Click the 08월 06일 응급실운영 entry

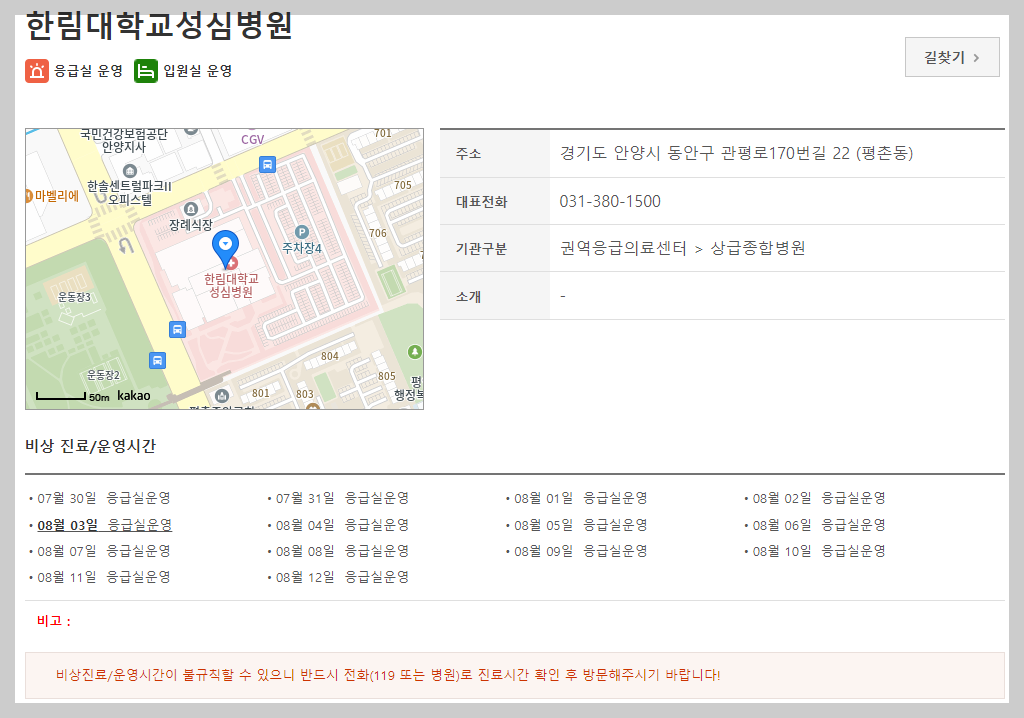(819, 525)
